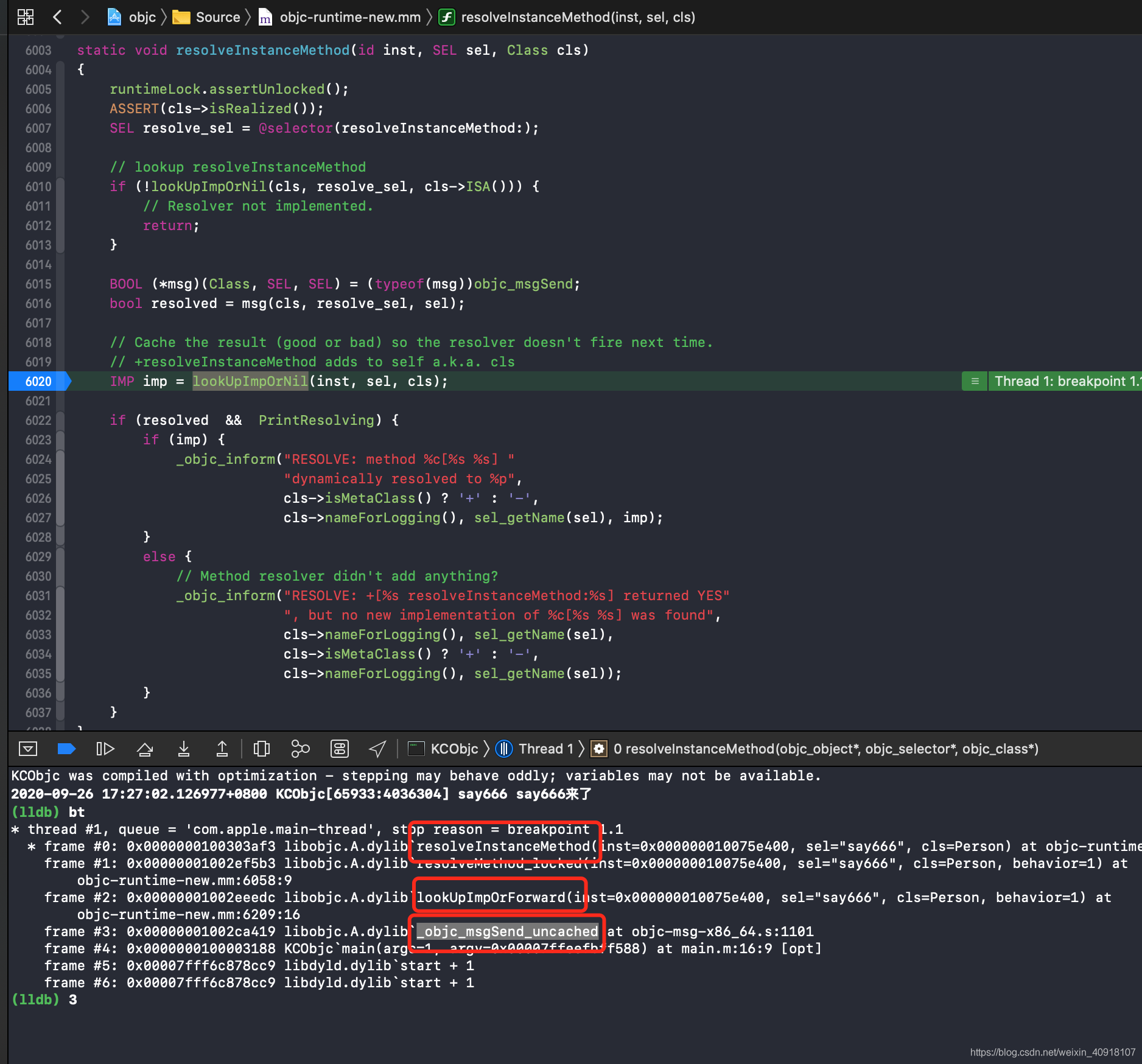
Task: Select Thread 1 in debug bar
Action: pos(534,749)
